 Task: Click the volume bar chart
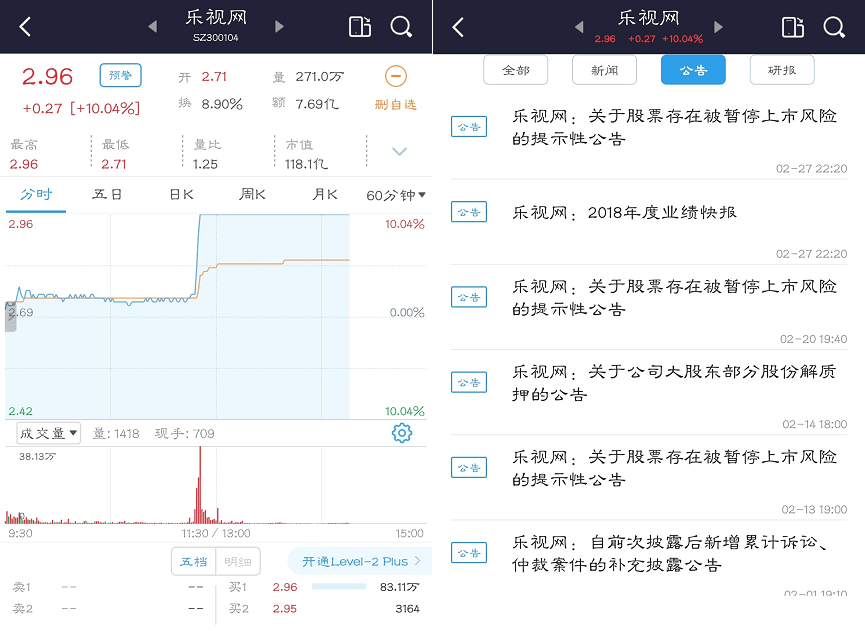[x=216, y=485]
